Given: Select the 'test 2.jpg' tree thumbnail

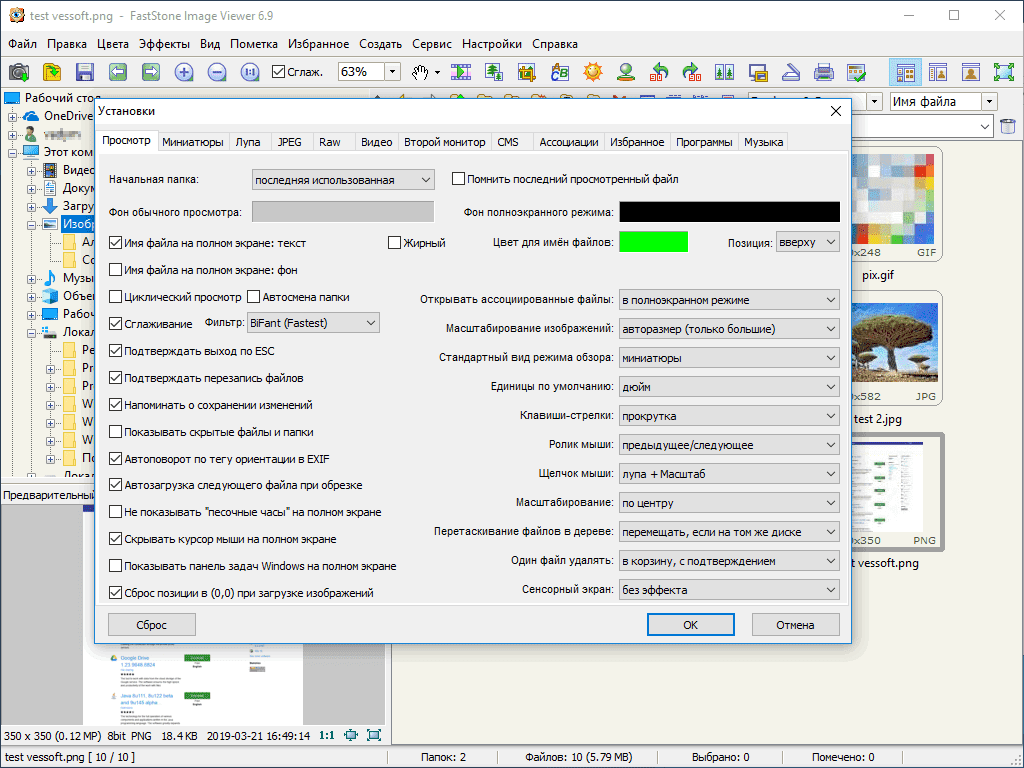Looking at the screenshot, I should 896,349.
